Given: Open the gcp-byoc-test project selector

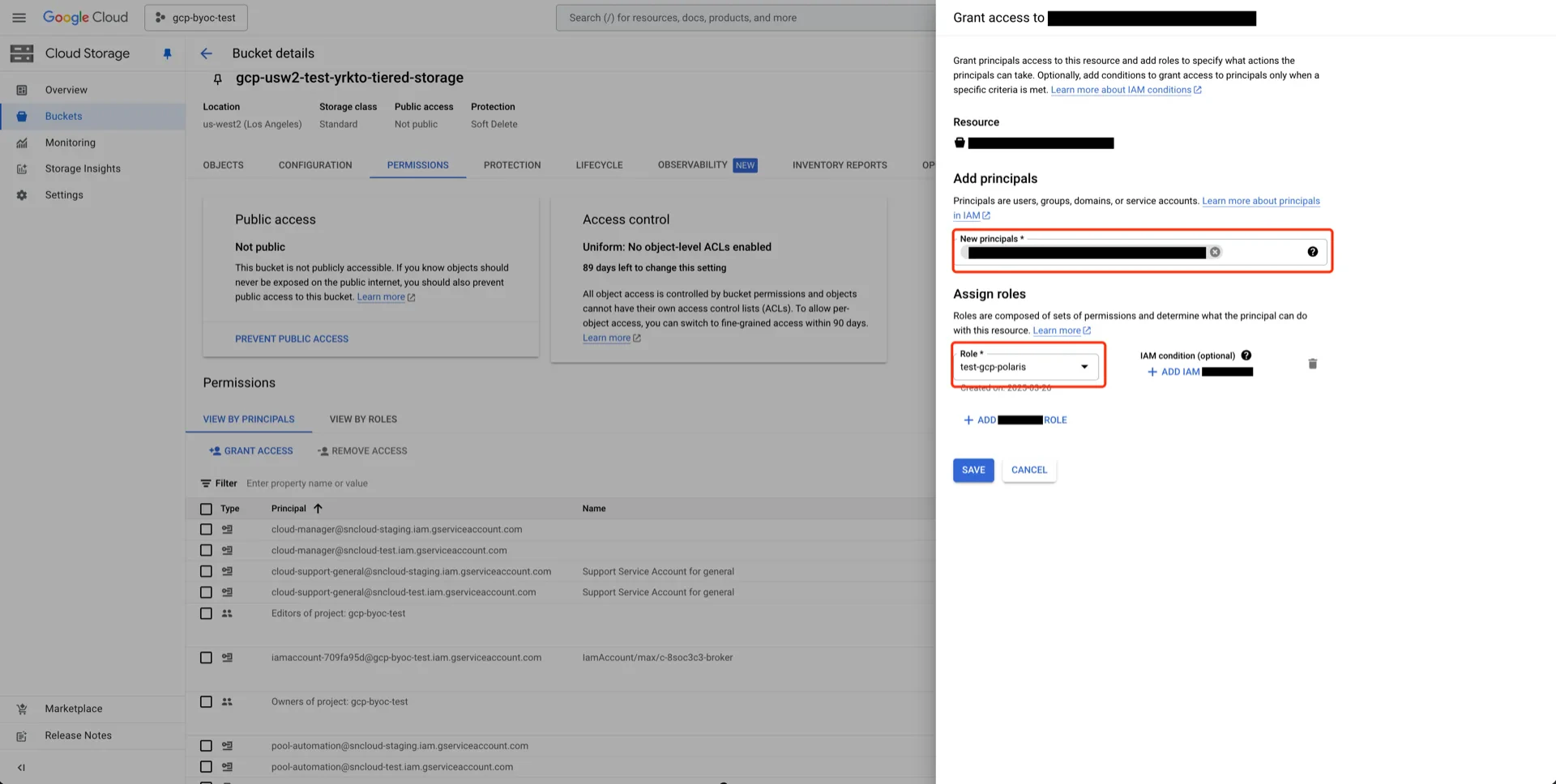Looking at the screenshot, I should 196,17.
